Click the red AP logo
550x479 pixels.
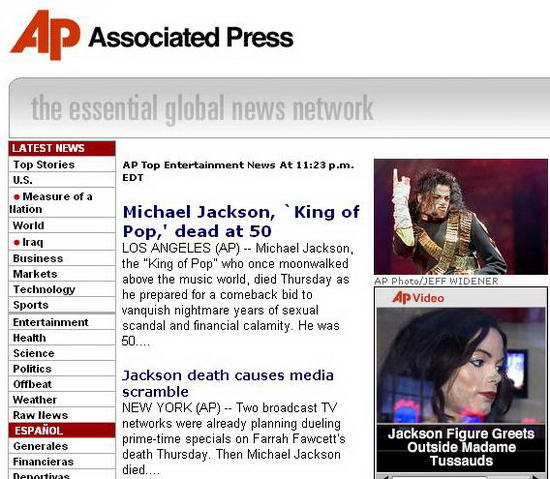(x=45, y=35)
